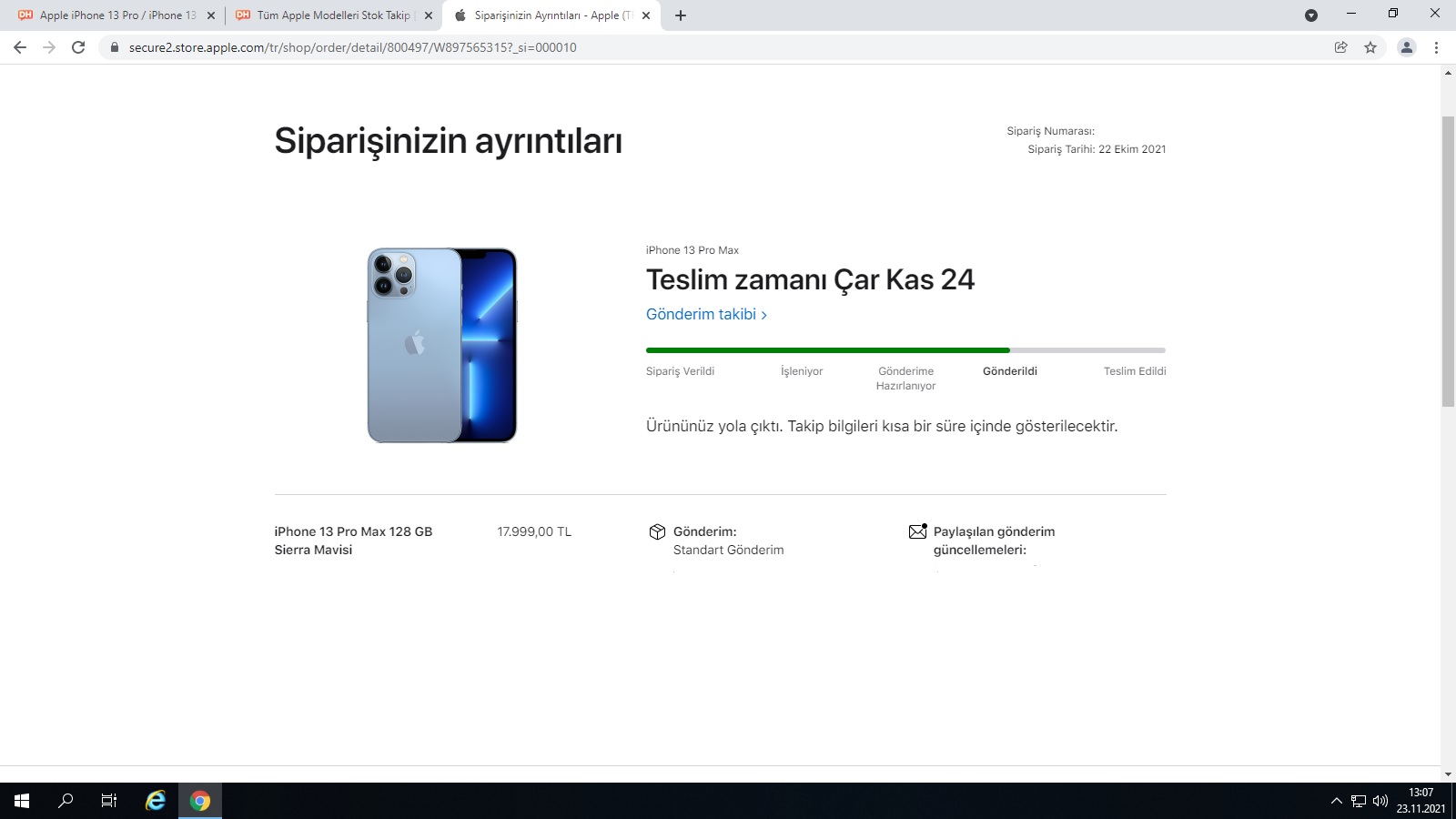
Task: Click the shipping box icon beside Gönderim
Action: [x=657, y=531]
